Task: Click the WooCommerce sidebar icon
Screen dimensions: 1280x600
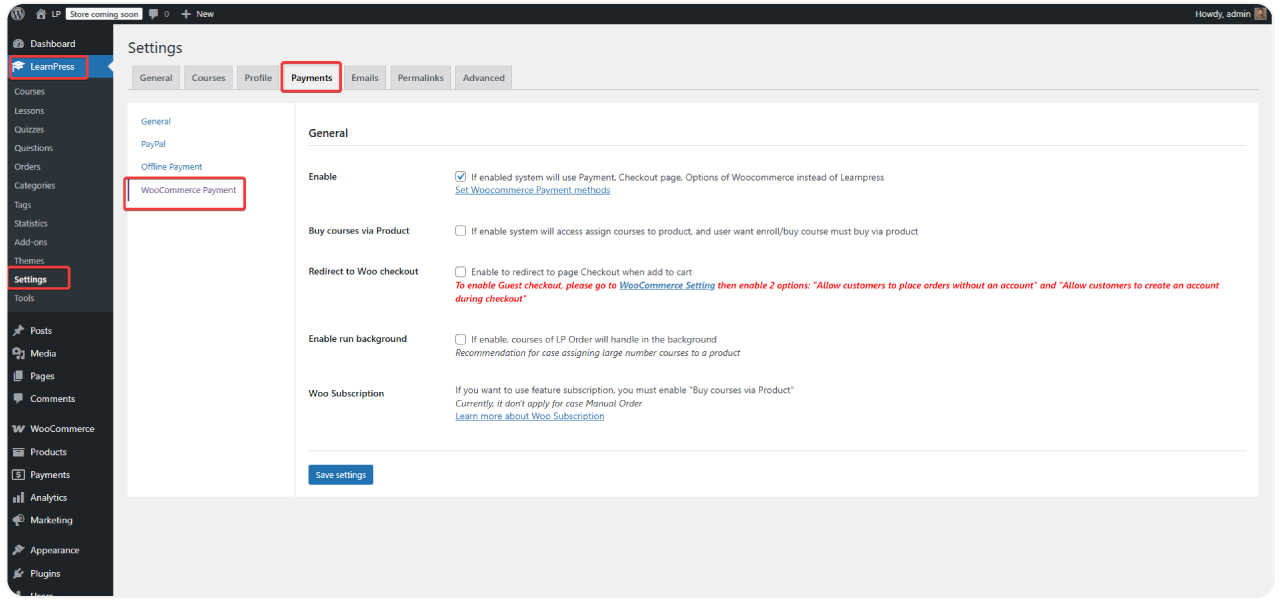Action: 17,428
